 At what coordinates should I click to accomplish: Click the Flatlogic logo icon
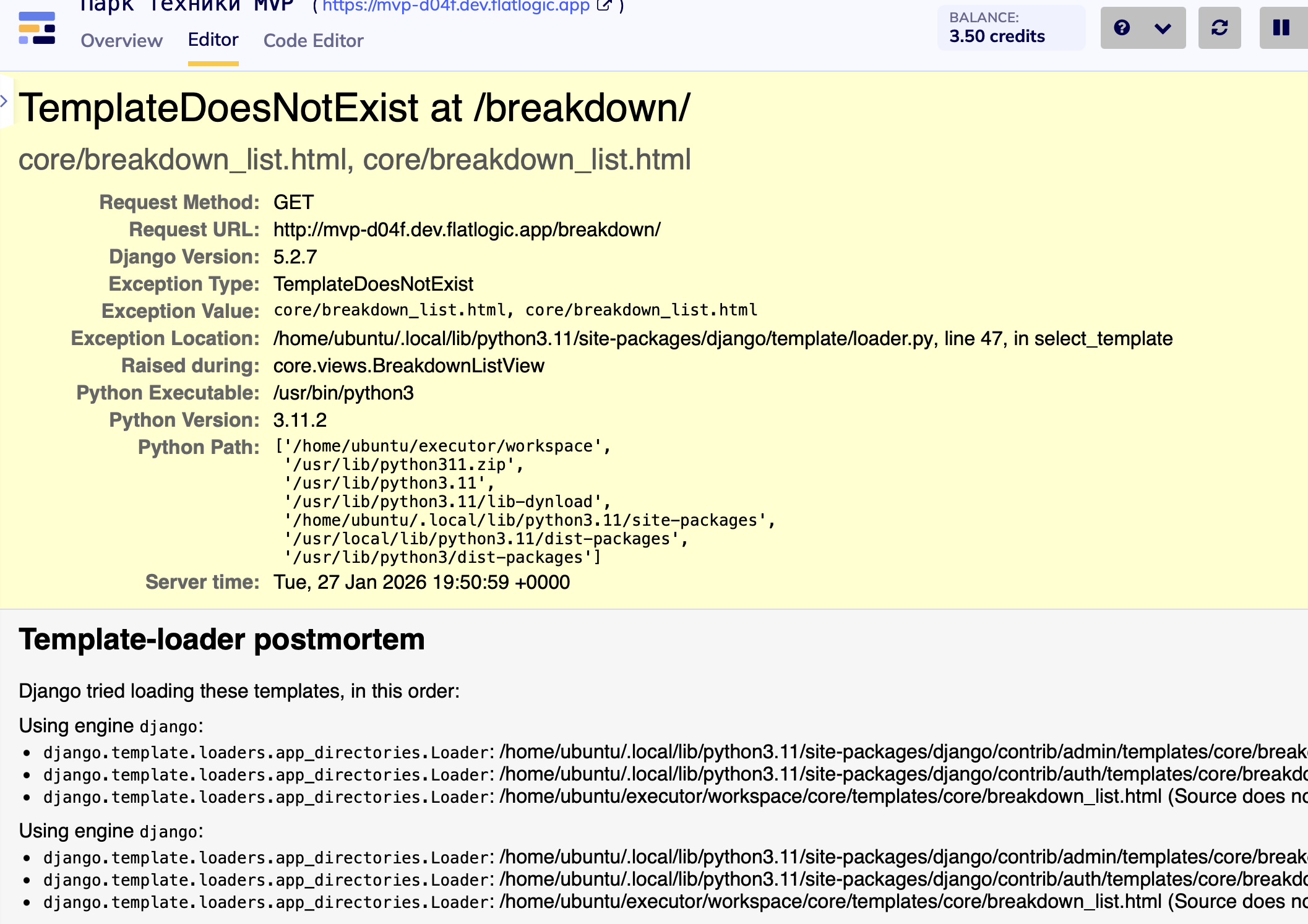coord(37,28)
